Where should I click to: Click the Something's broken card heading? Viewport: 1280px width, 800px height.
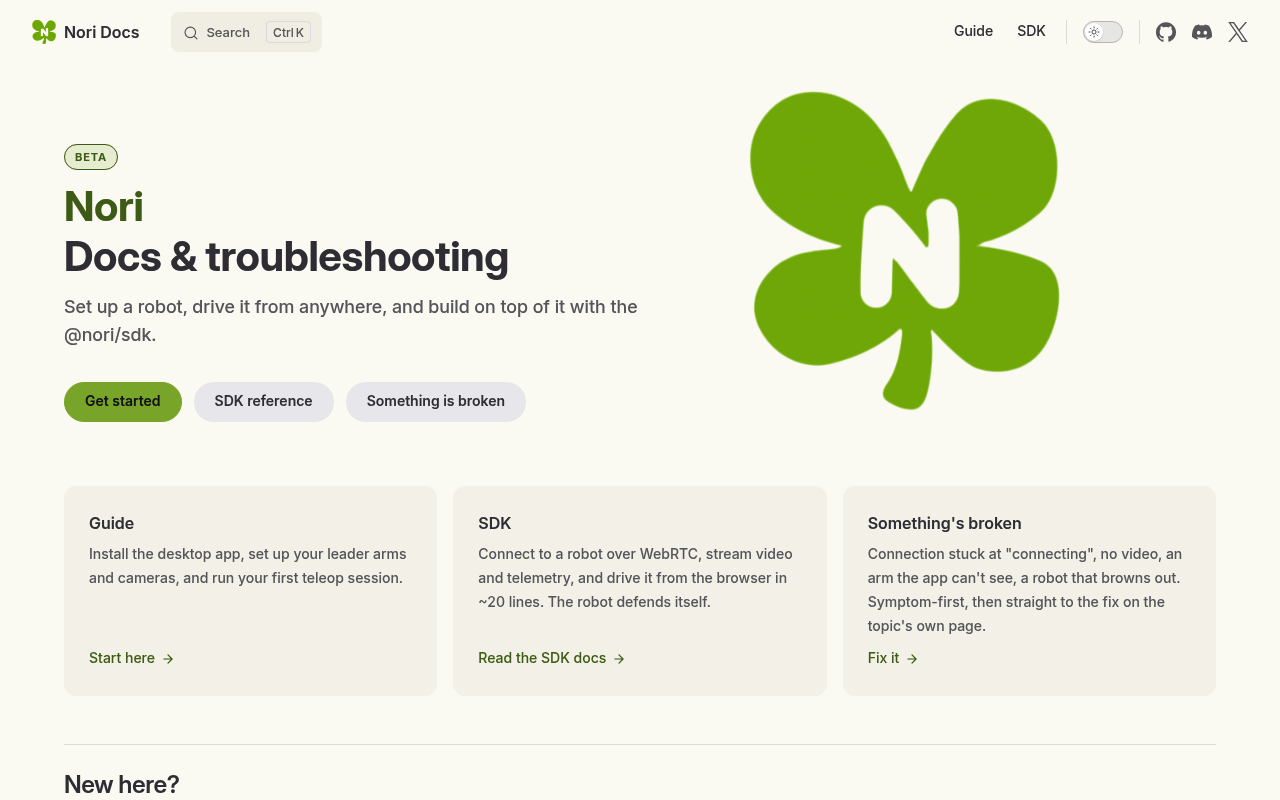(945, 523)
